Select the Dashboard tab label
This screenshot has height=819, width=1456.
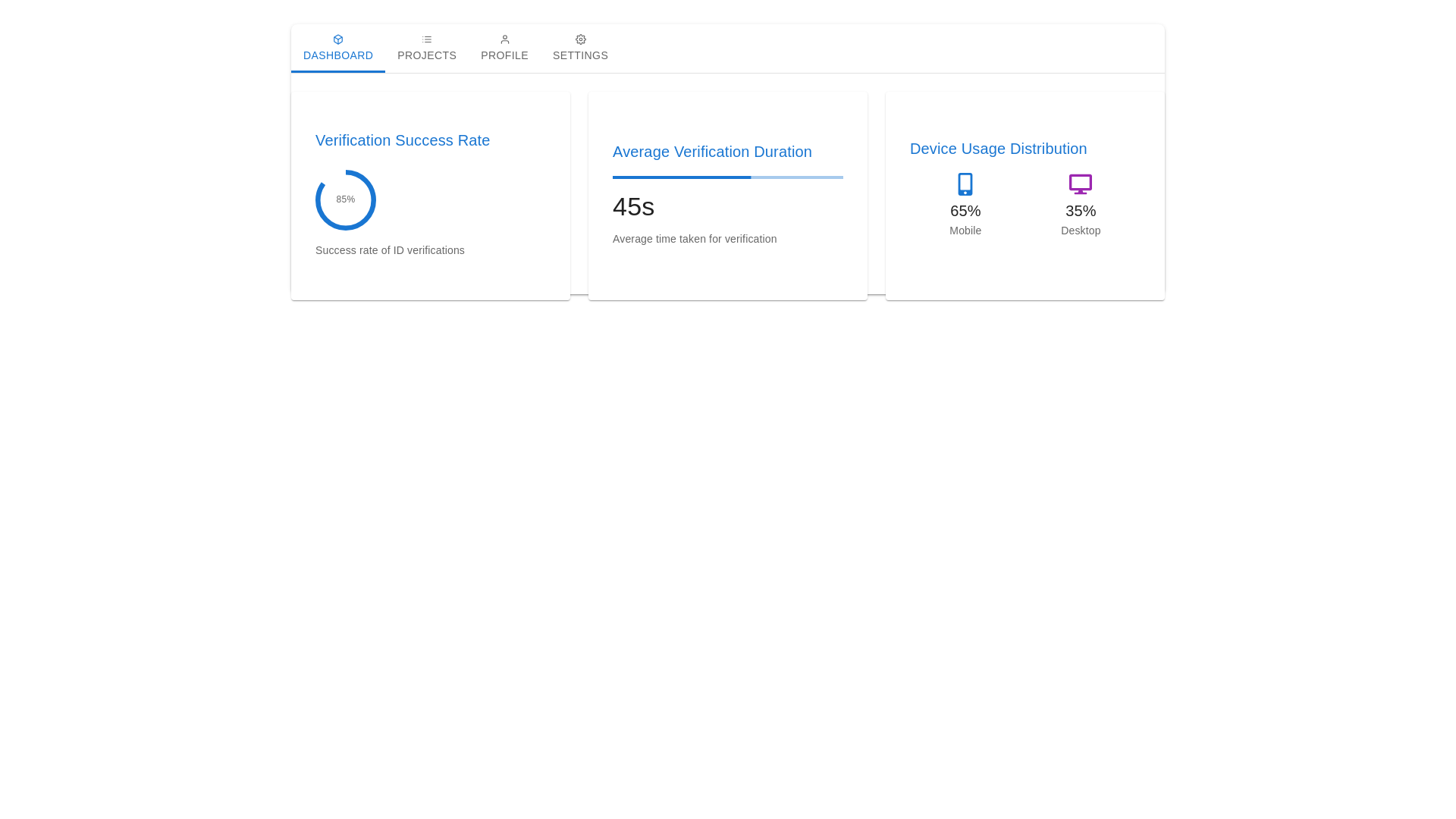click(x=338, y=55)
